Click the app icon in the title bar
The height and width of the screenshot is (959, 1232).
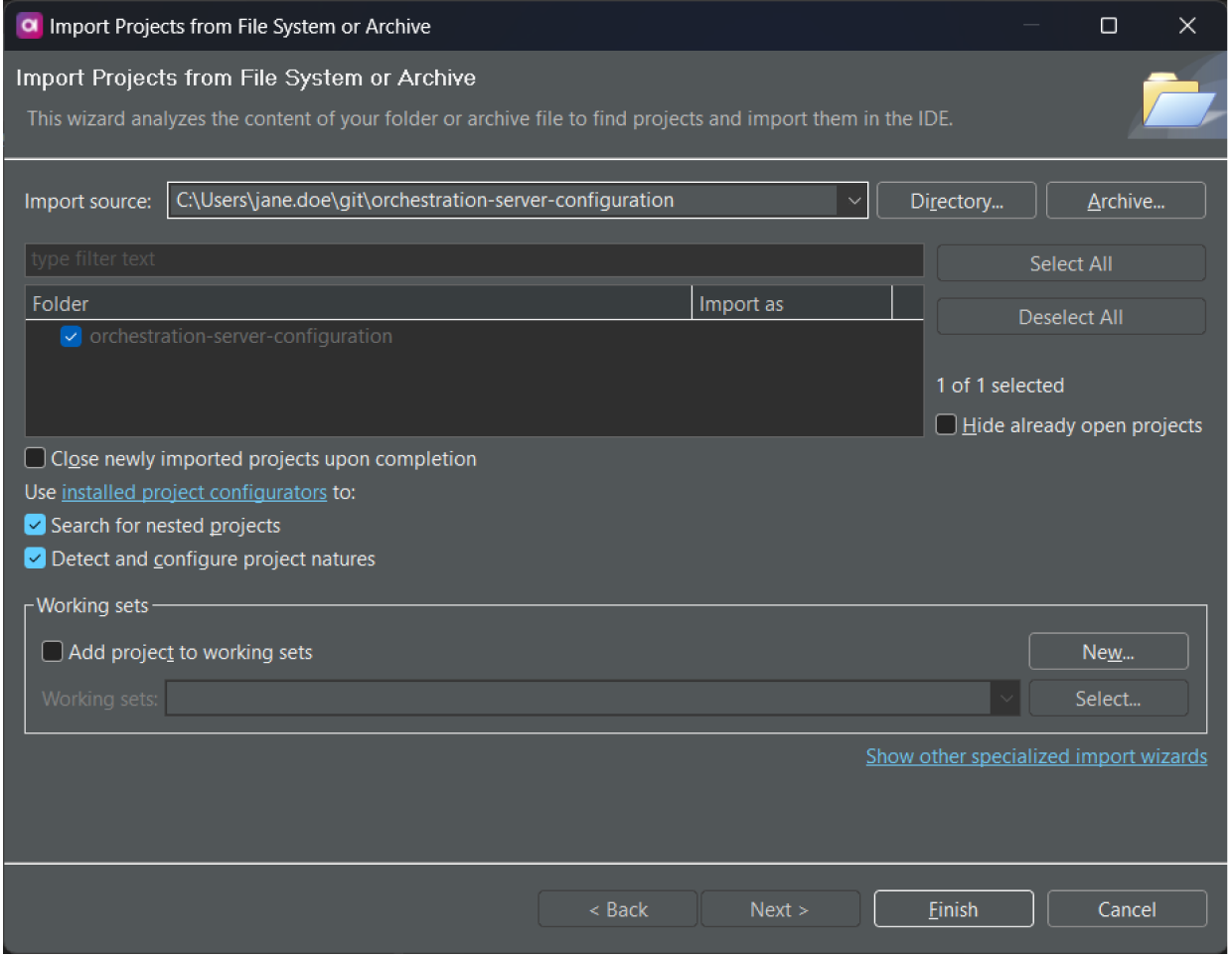click(29, 26)
